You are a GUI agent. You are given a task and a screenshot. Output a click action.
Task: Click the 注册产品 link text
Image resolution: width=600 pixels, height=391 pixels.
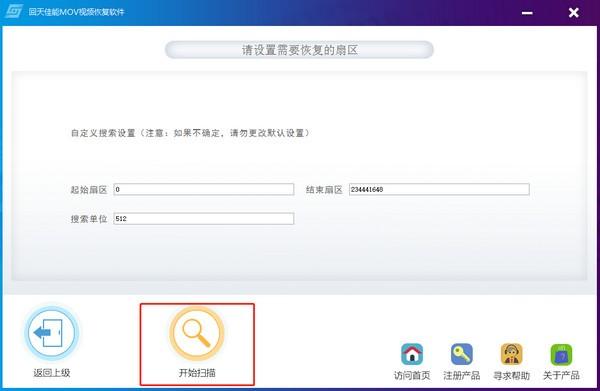click(x=462, y=376)
